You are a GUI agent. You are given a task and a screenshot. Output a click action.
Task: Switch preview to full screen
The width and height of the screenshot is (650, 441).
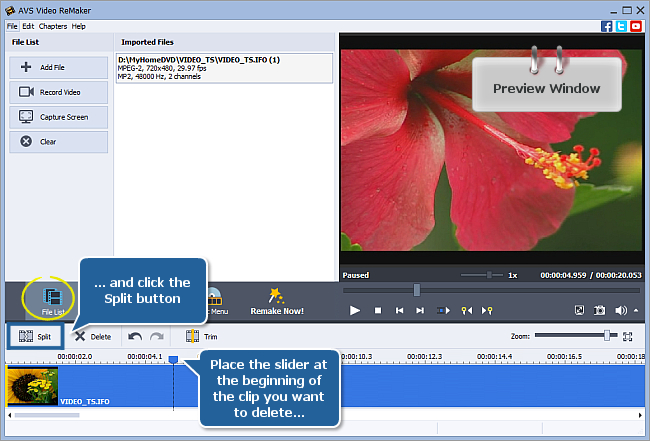pos(579,310)
